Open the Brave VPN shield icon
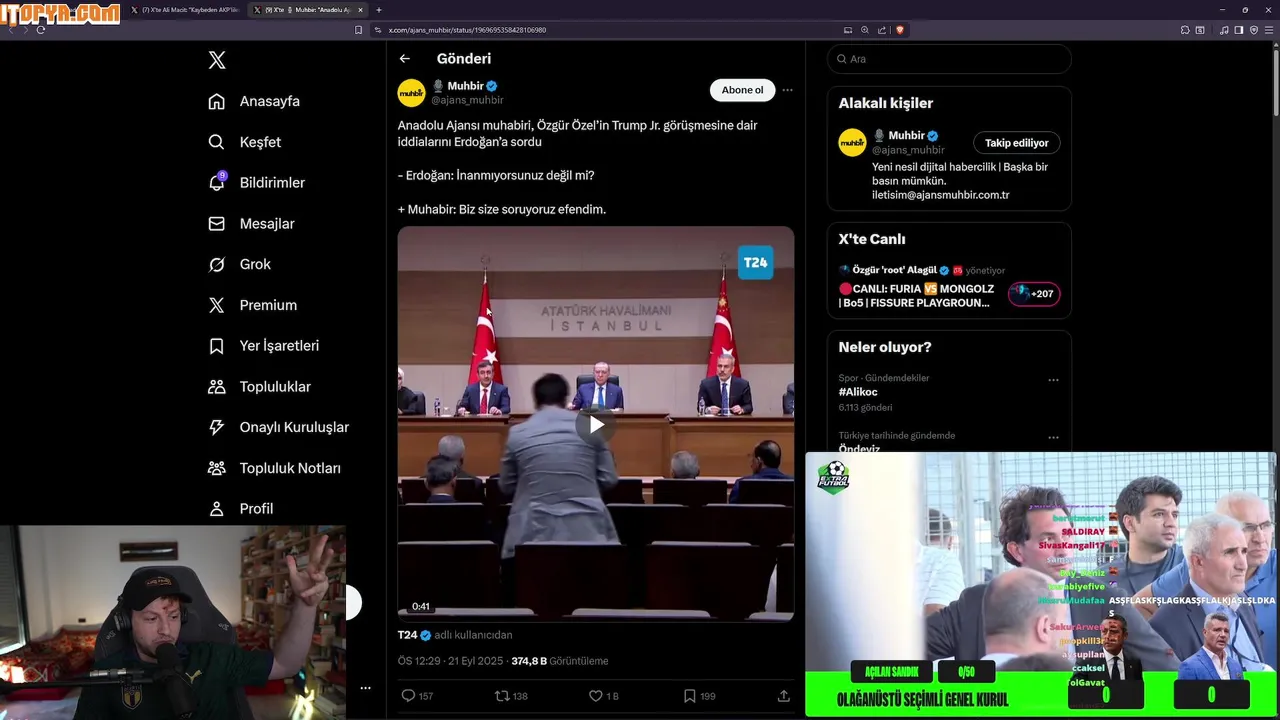The height and width of the screenshot is (720, 1280). coord(1253,30)
